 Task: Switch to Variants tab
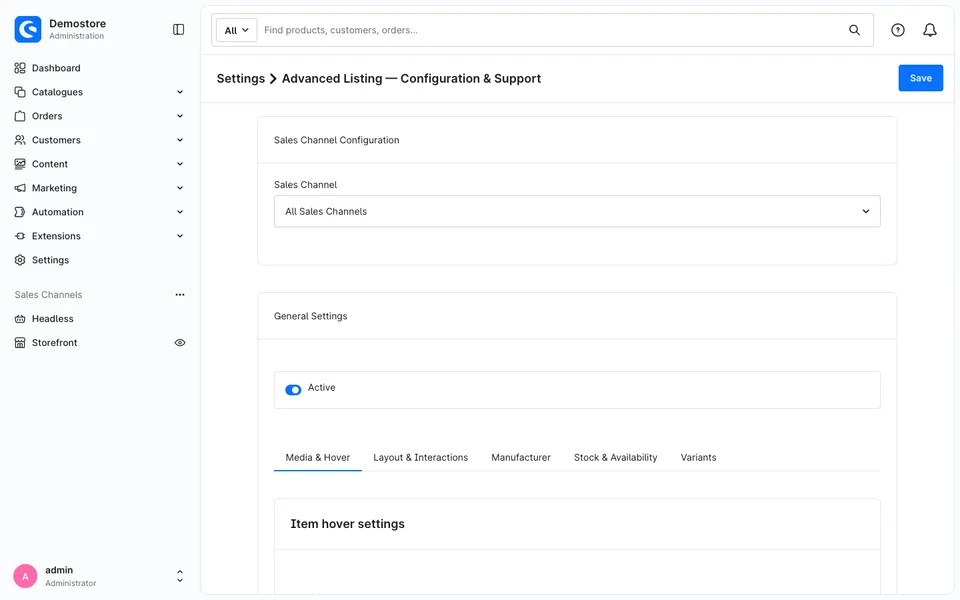(699, 457)
